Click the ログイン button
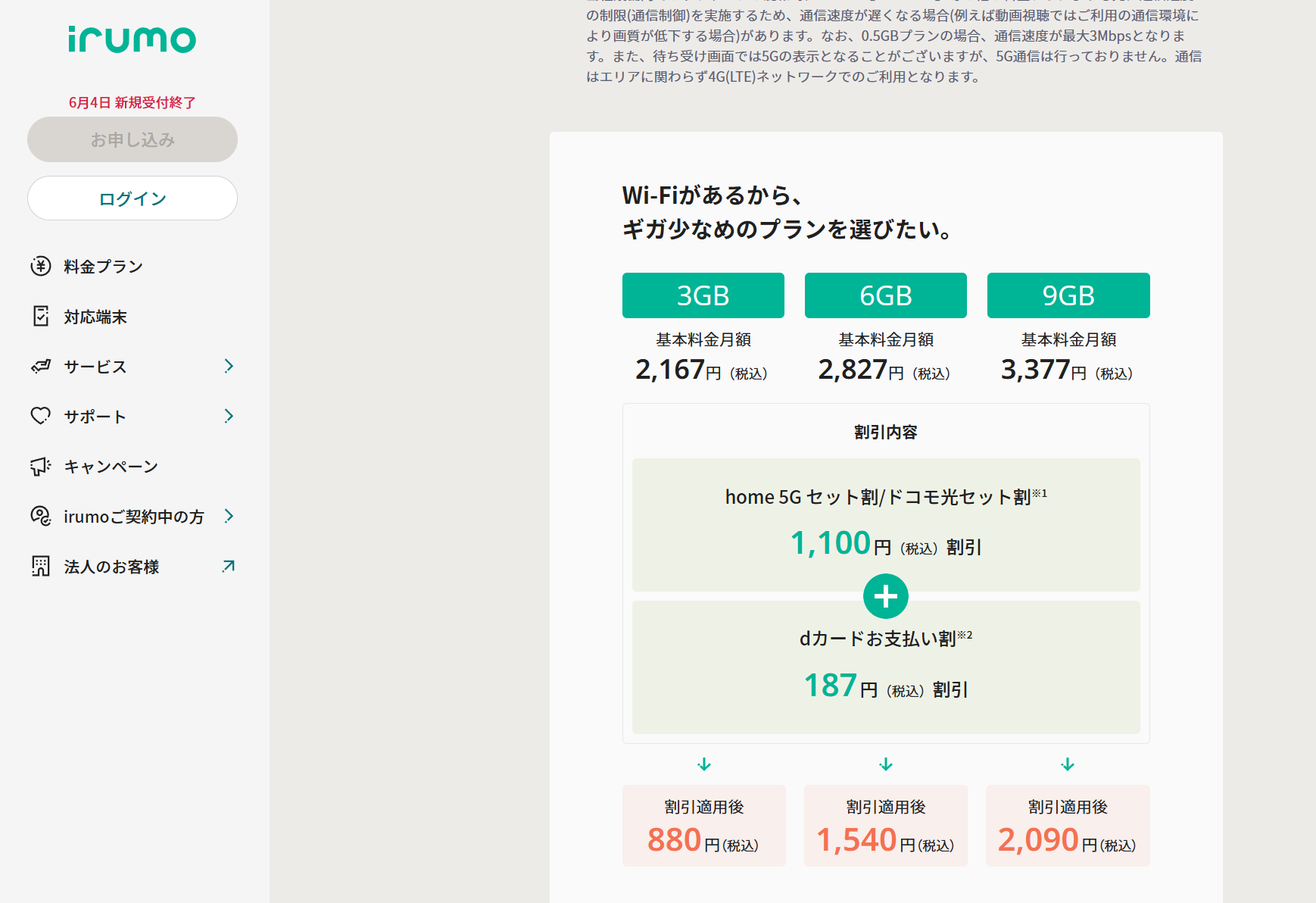This screenshot has height=903, width=1316. pos(132,198)
